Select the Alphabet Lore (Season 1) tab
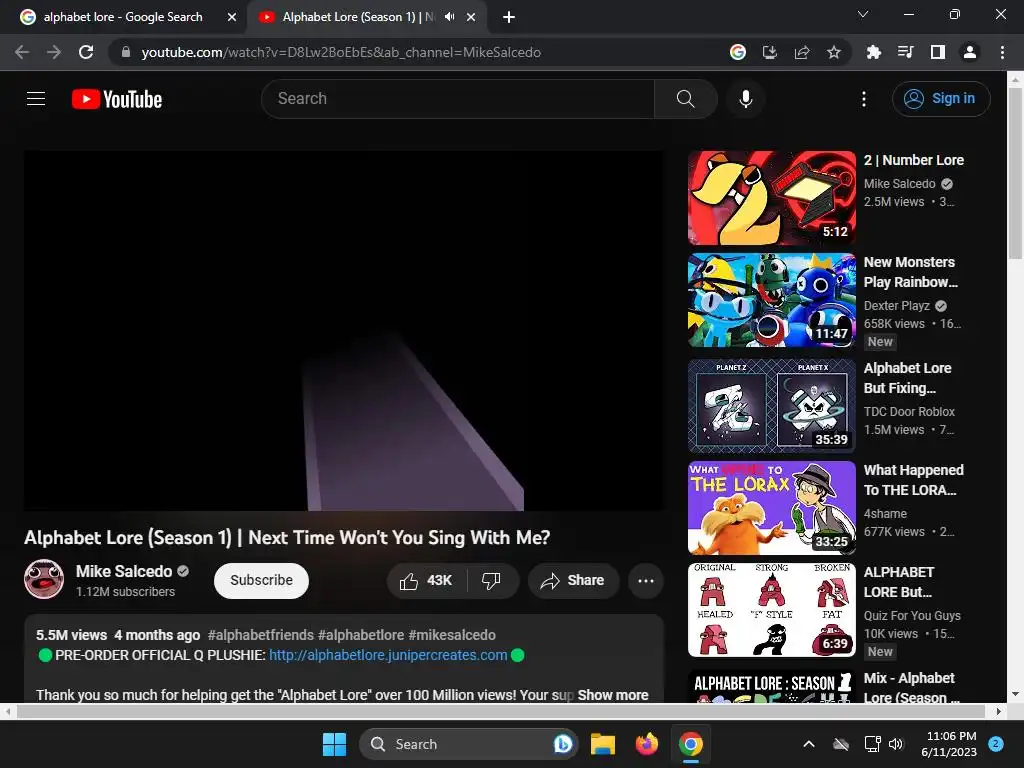 pos(358,17)
